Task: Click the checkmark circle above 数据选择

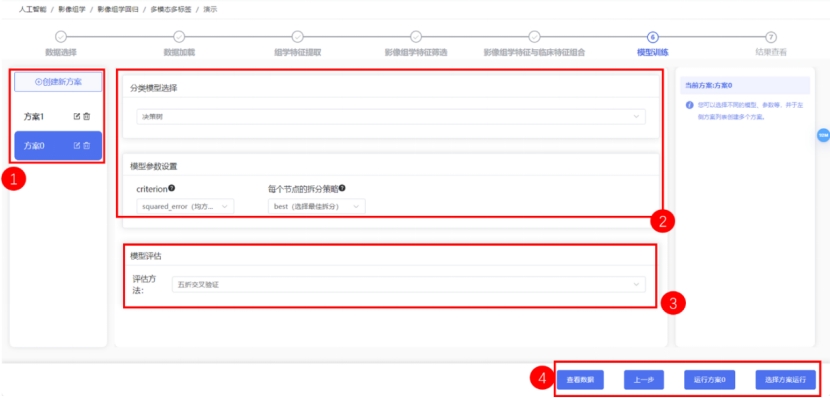Action: click(61, 37)
